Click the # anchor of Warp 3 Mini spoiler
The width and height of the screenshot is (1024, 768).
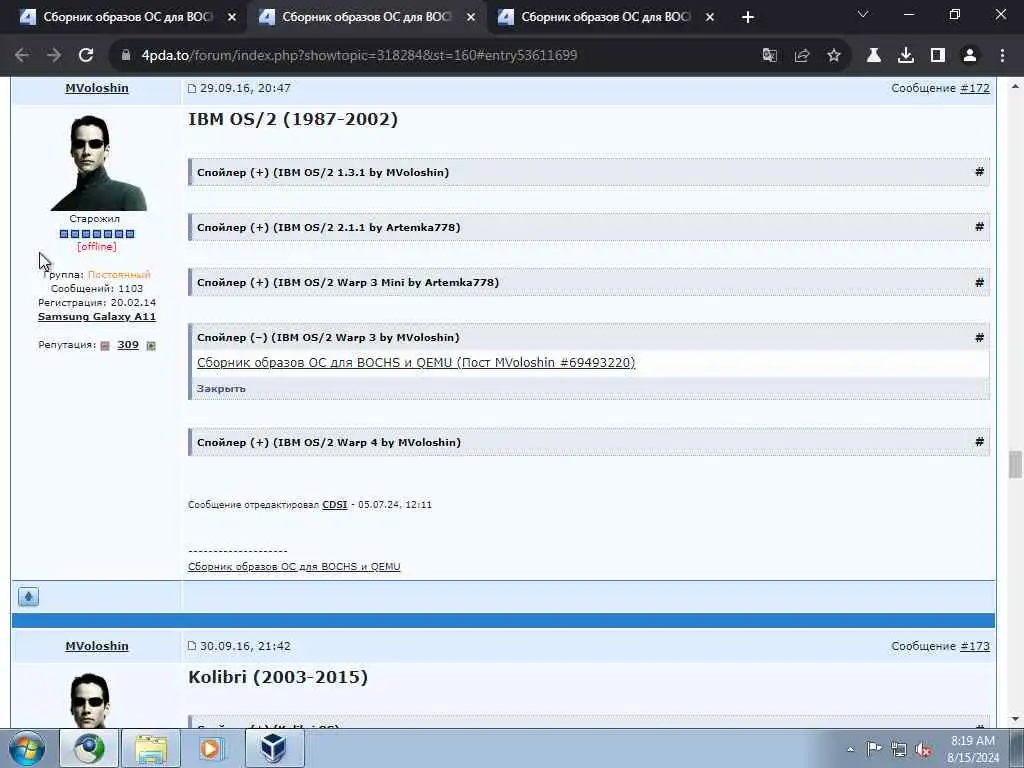click(x=979, y=282)
